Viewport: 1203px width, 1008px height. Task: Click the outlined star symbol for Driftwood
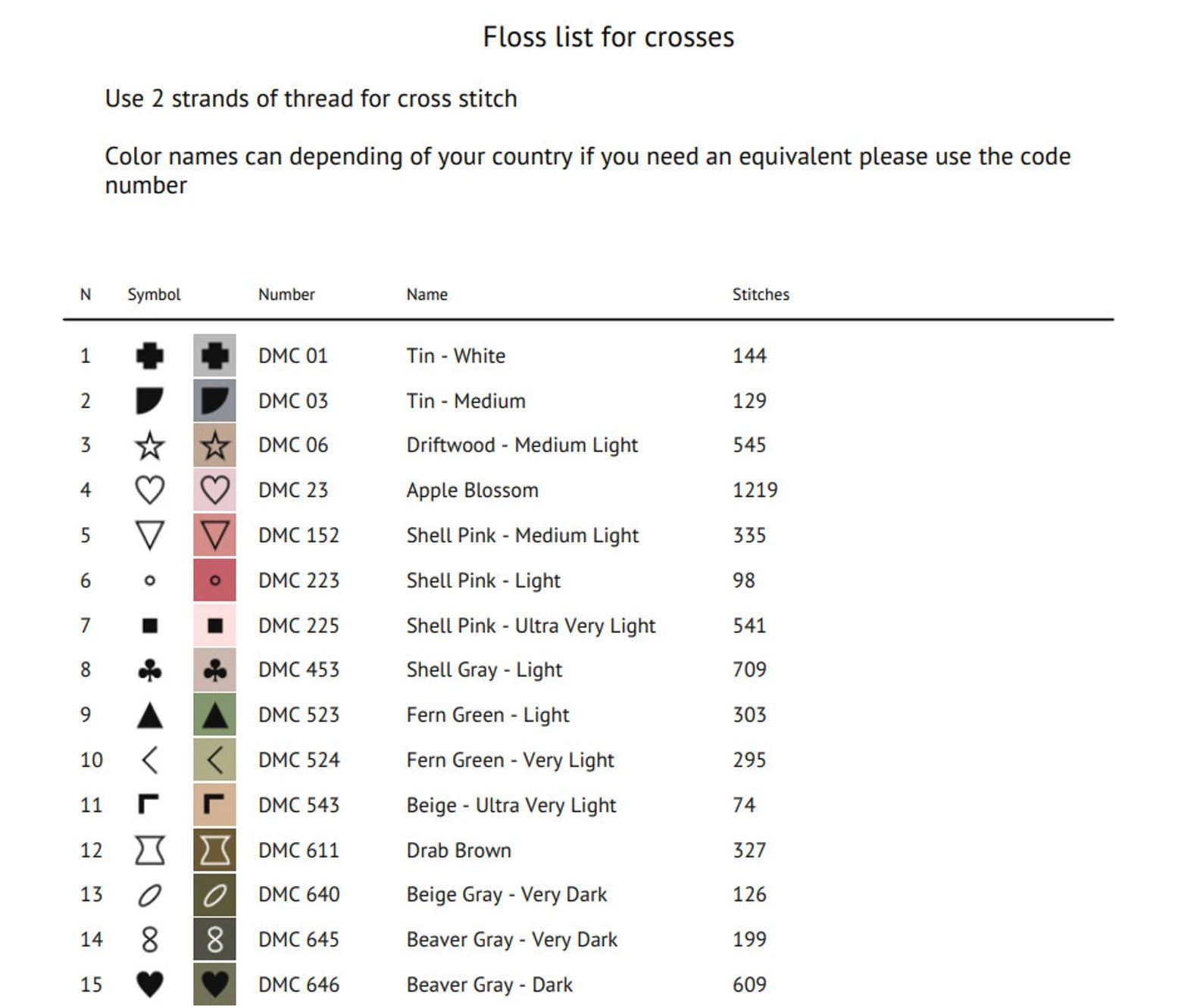(x=149, y=445)
